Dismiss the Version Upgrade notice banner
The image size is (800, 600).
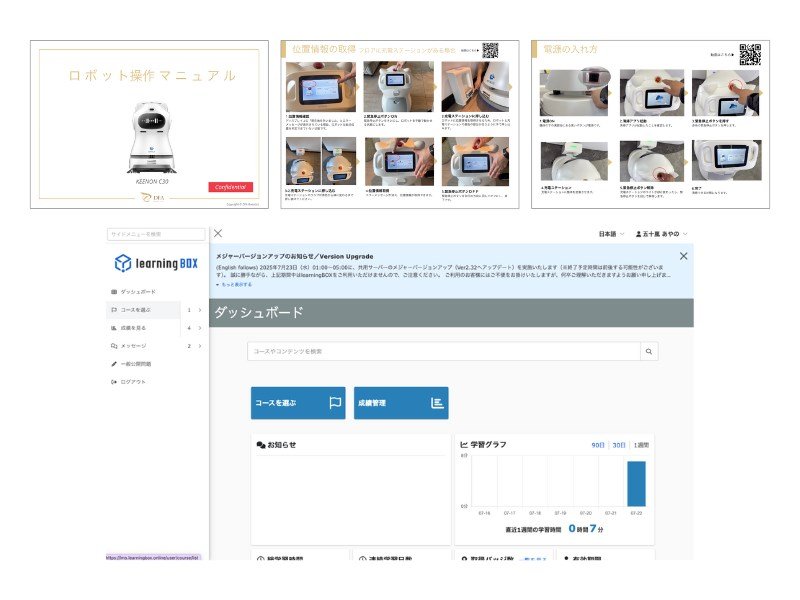[x=682, y=256]
